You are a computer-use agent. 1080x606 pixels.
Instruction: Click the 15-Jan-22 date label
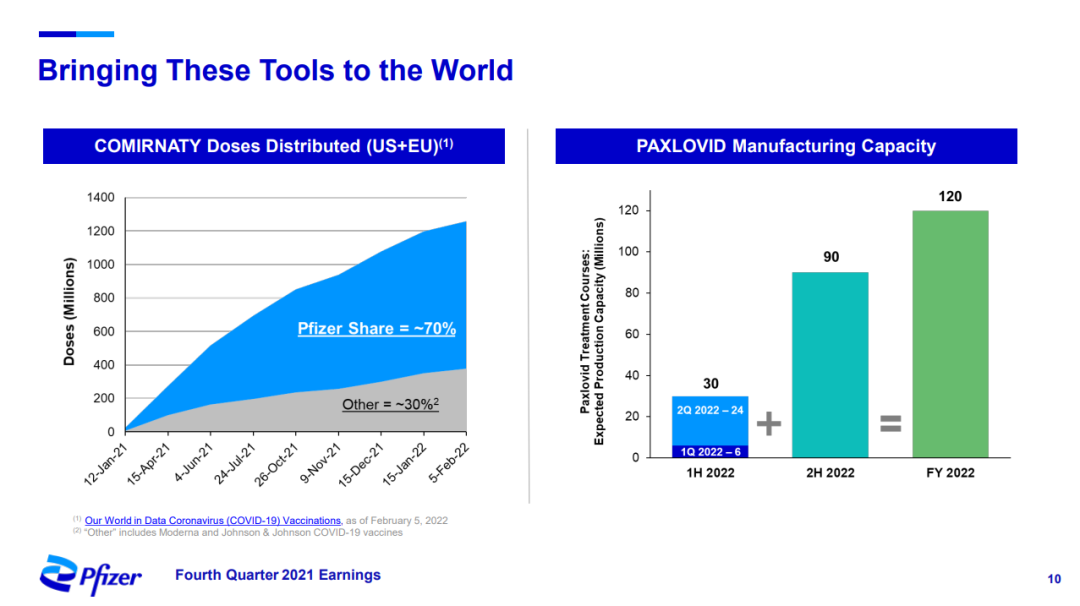[405, 463]
